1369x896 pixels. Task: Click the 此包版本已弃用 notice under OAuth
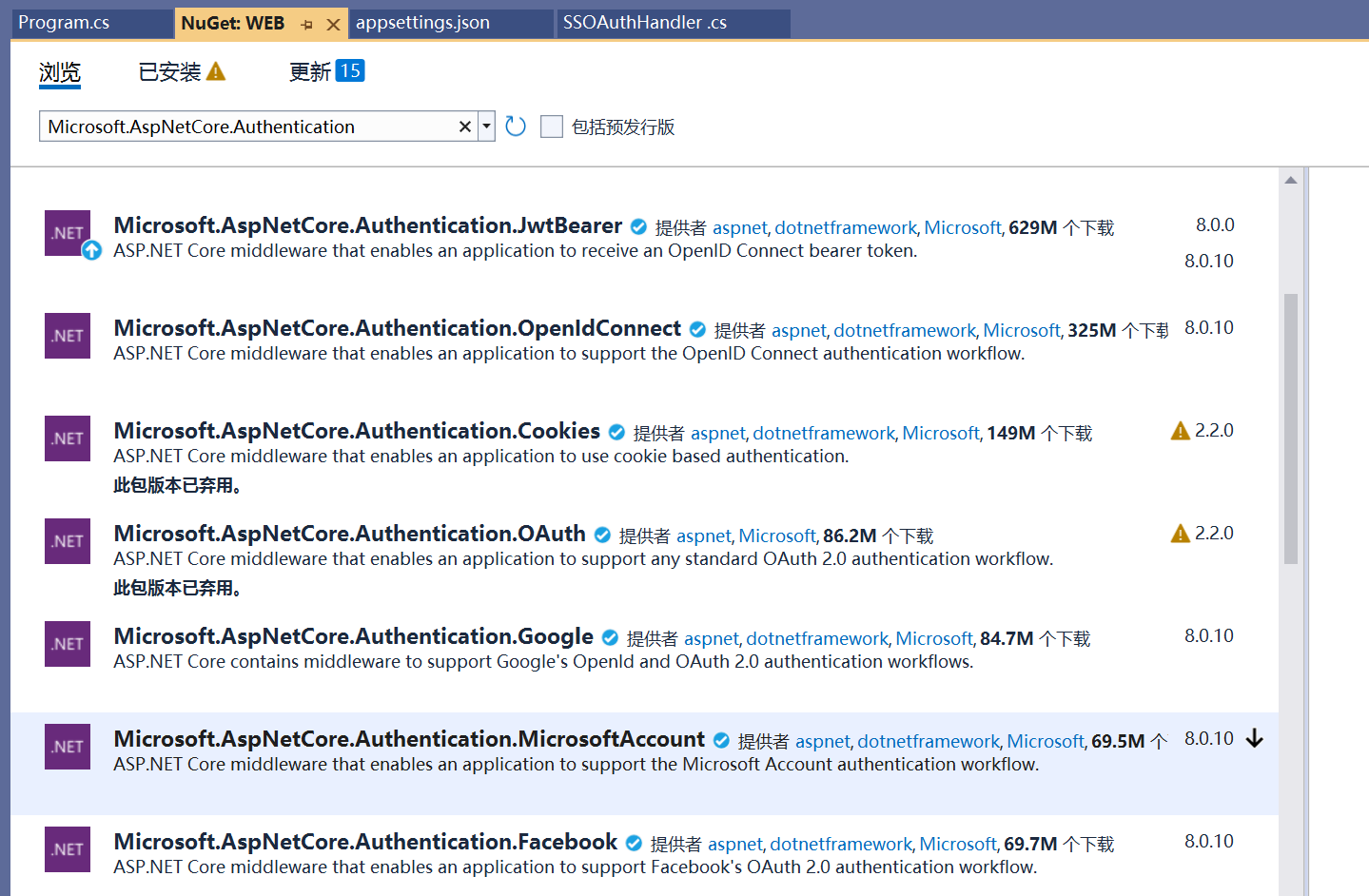(x=178, y=589)
